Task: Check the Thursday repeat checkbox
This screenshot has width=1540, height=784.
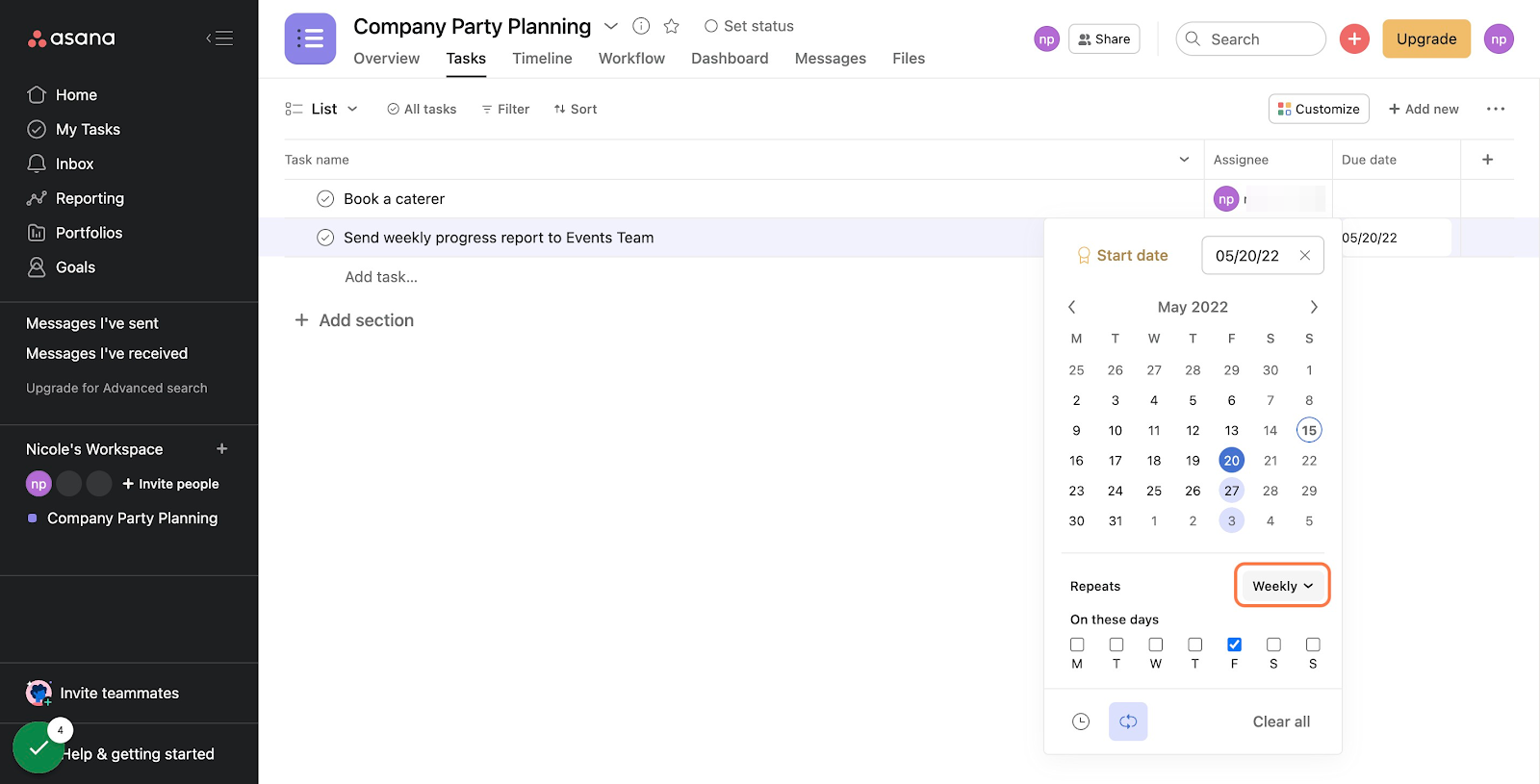Action: coord(1195,645)
